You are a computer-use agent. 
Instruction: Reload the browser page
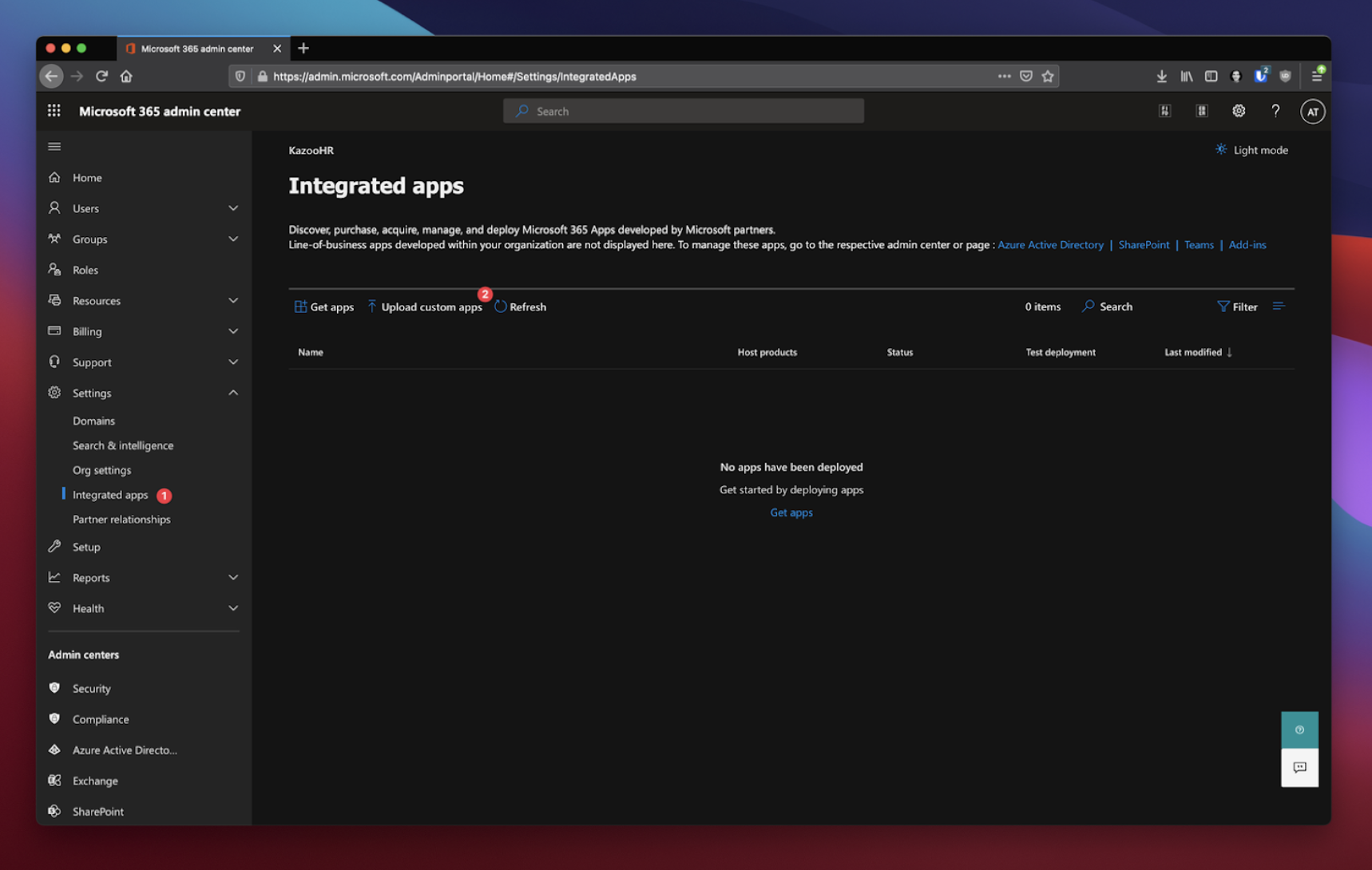pos(101,76)
